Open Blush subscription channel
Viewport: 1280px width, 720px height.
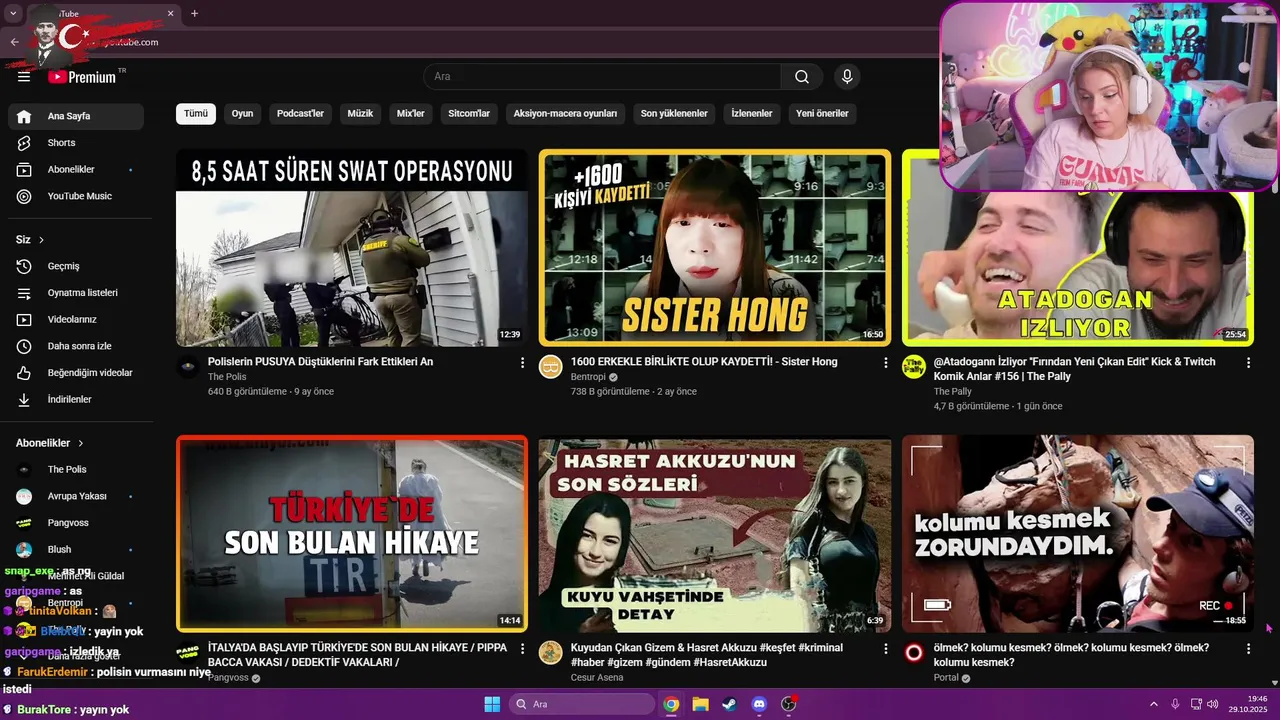[x=76, y=550]
